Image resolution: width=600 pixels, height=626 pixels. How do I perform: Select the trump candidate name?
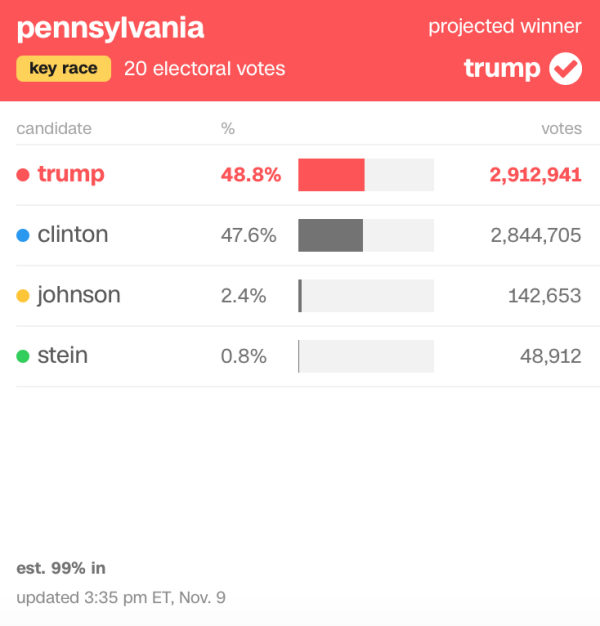tap(70, 174)
